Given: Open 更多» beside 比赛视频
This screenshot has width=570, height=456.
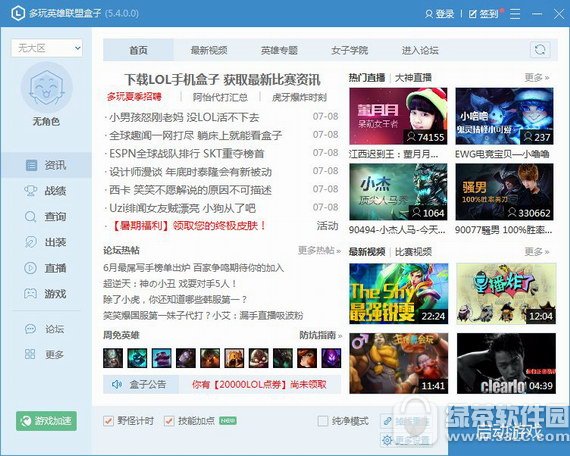Looking at the screenshot, I should point(537,252).
